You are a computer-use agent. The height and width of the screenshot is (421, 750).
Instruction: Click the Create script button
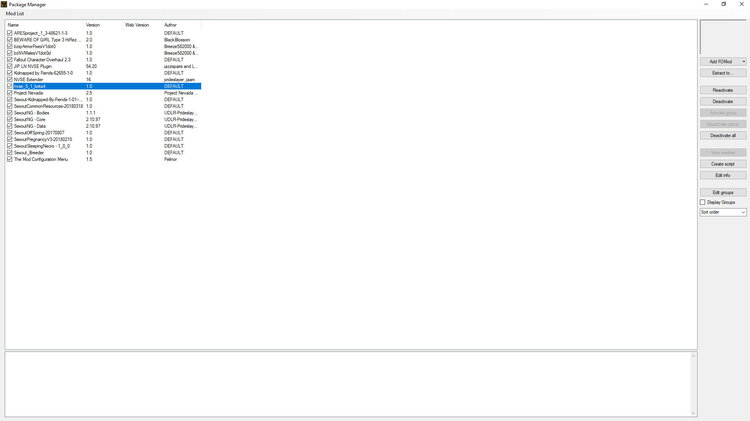tap(723, 164)
